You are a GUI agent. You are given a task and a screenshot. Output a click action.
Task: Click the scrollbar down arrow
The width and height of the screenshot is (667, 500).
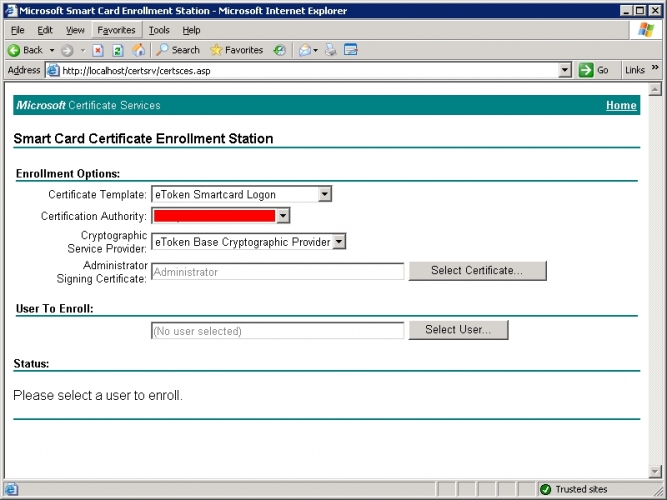655,471
